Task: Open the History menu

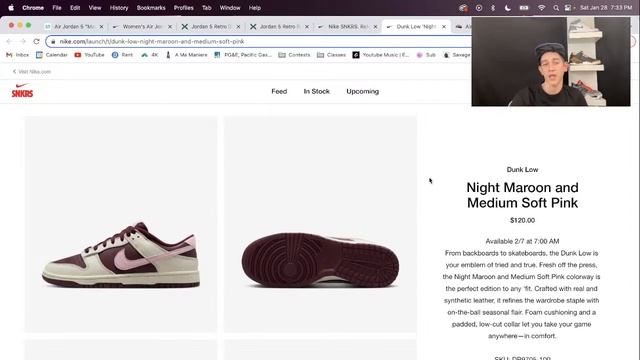Action: tap(119, 8)
